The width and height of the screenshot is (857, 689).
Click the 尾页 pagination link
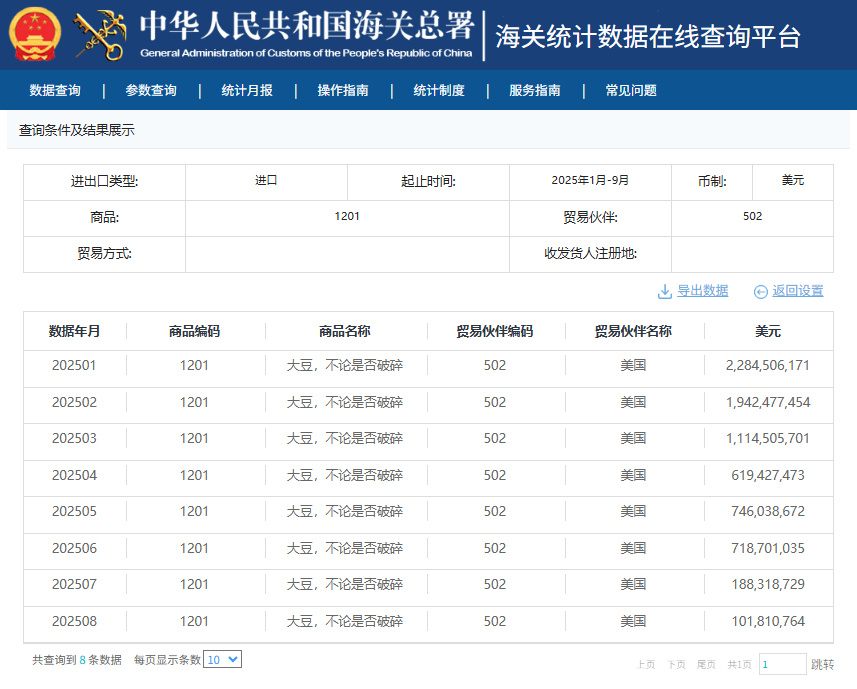[x=706, y=664]
